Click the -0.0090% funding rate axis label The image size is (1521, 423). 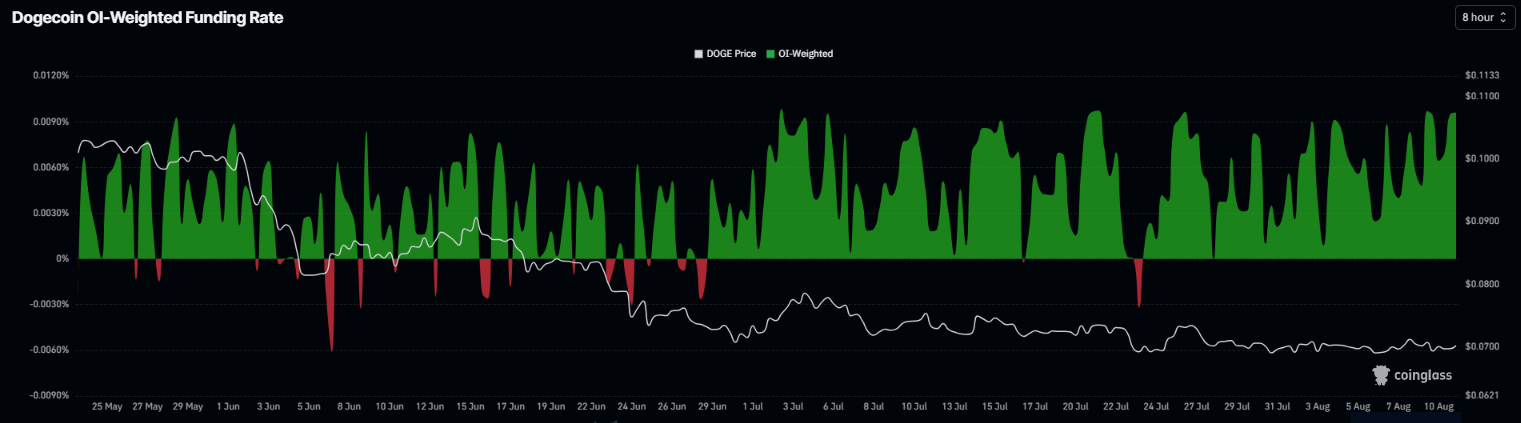click(x=48, y=395)
